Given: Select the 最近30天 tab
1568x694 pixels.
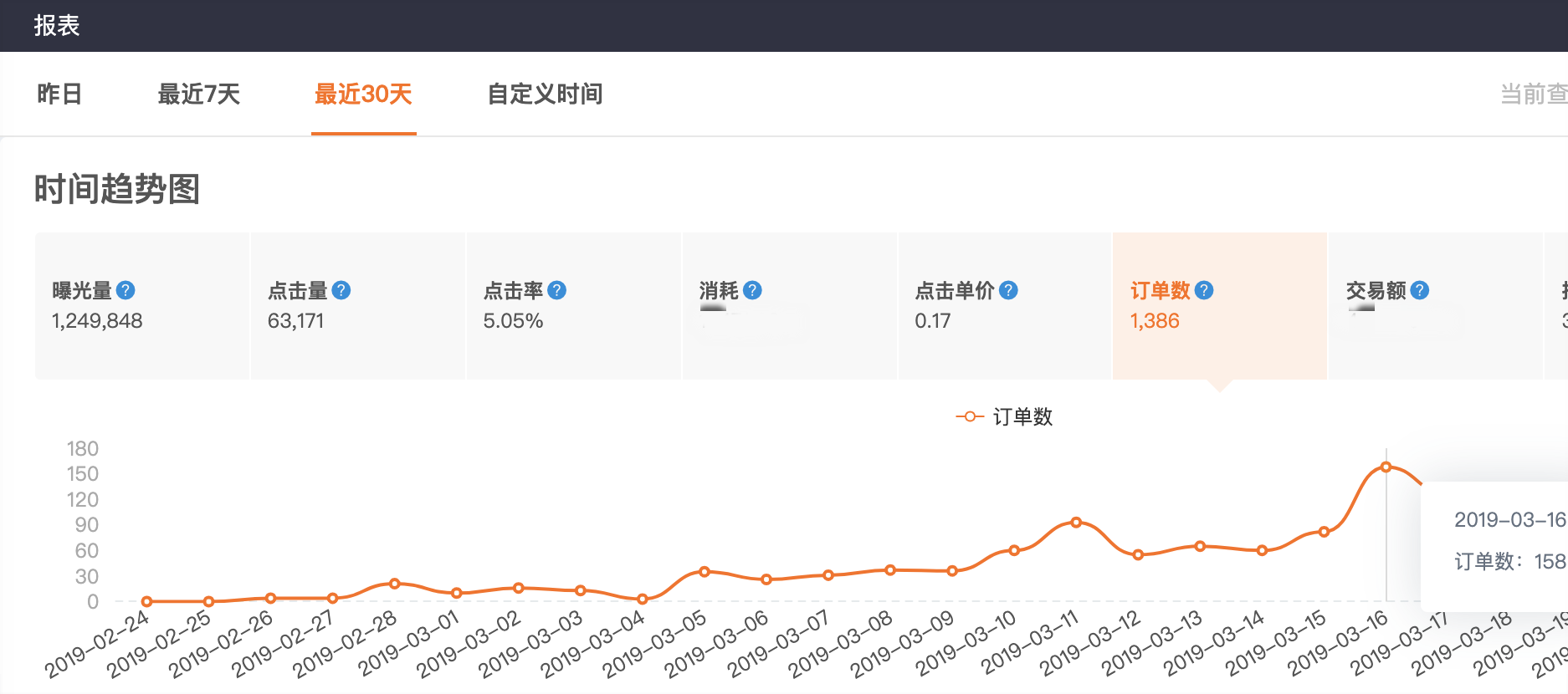Looking at the screenshot, I should (363, 94).
